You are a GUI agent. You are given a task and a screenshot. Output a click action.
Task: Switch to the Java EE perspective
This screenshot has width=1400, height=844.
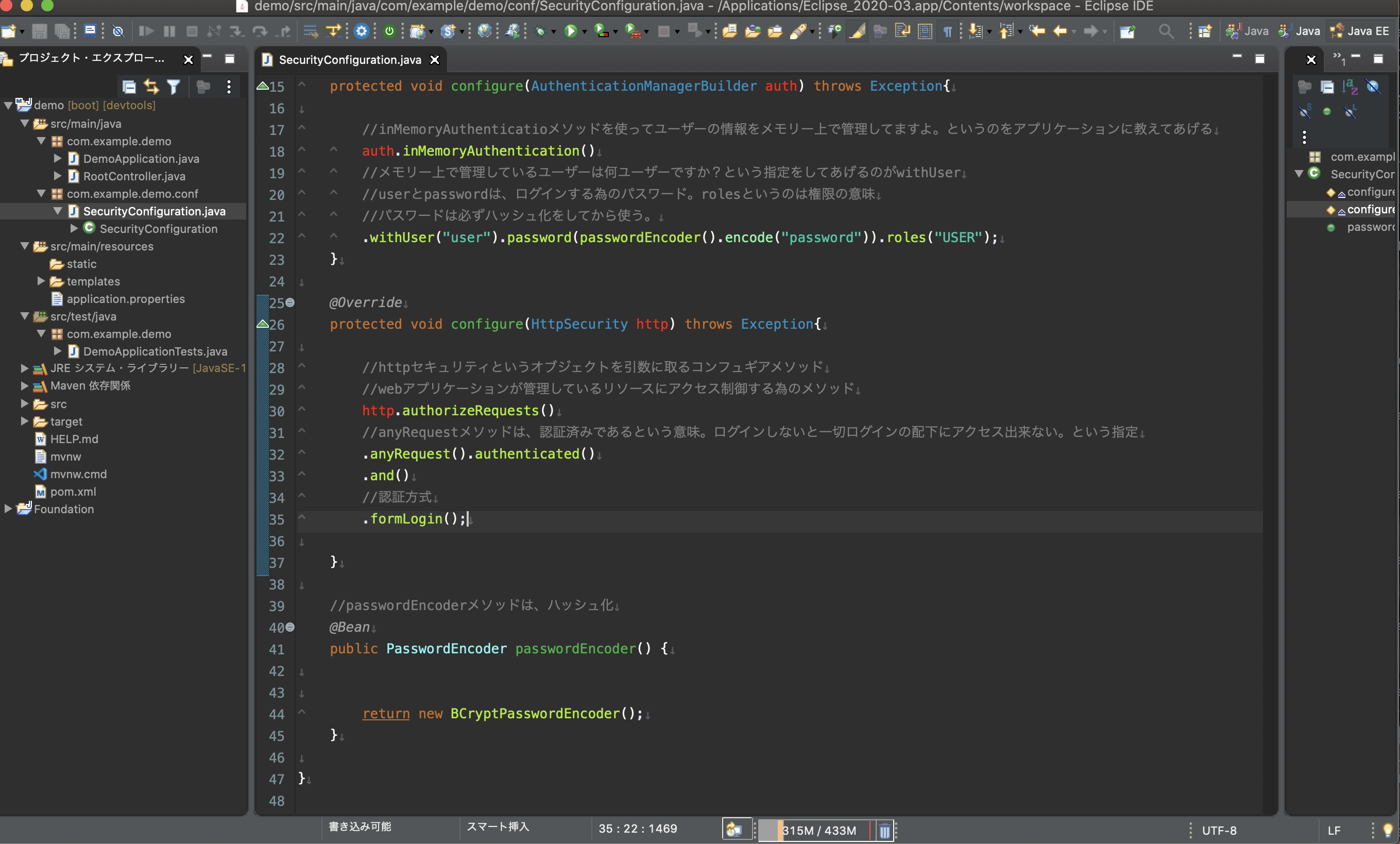[1361, 31]
